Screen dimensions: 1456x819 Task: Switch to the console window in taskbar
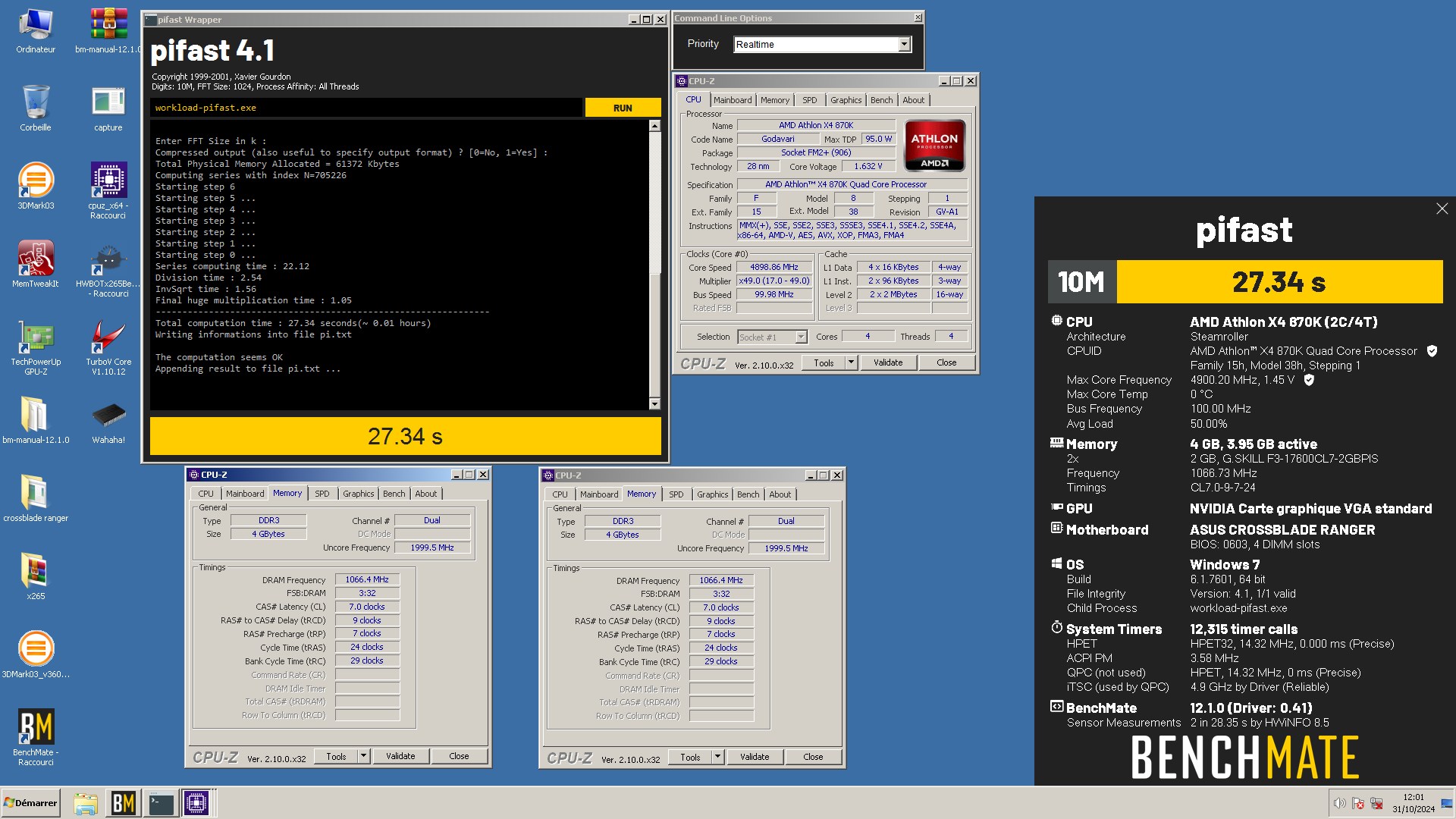[161, 803]
